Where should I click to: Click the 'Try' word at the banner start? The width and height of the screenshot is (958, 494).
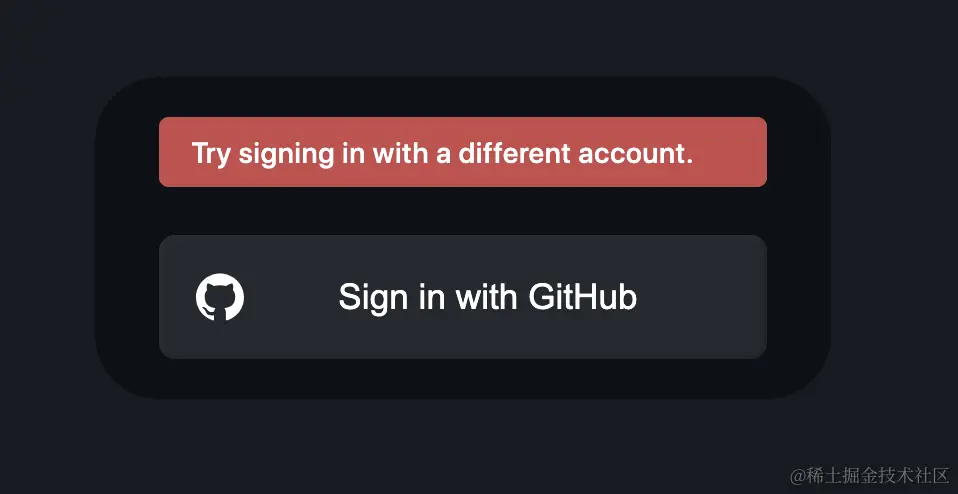click(211, 154)
